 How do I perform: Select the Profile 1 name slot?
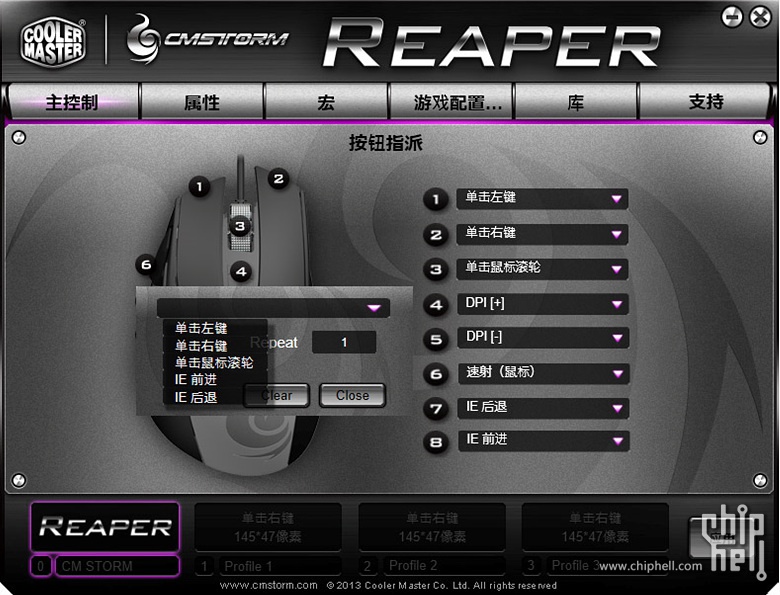point(280,566)
